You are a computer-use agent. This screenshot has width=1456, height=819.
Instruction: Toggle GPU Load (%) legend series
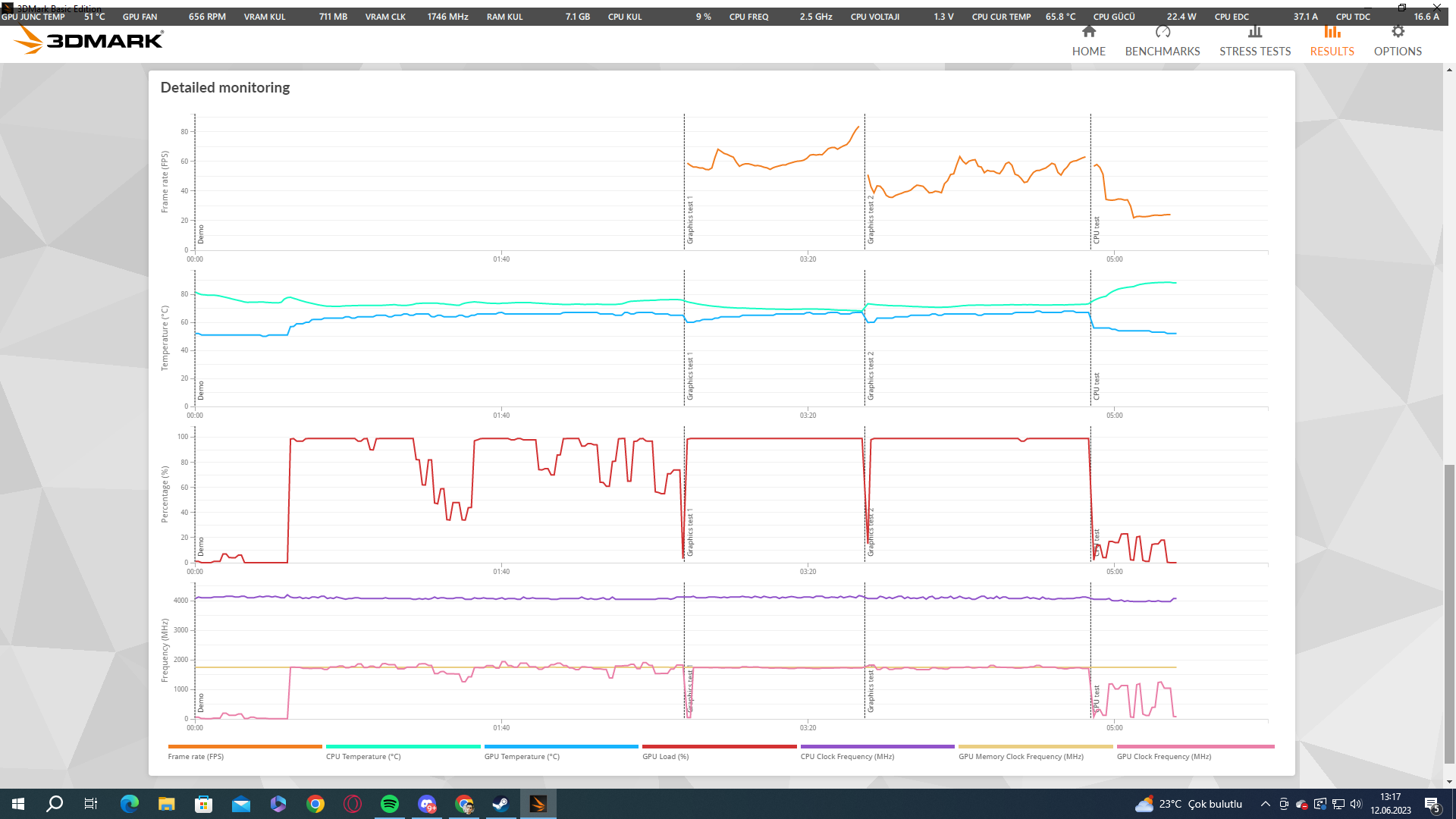[665, 756]
